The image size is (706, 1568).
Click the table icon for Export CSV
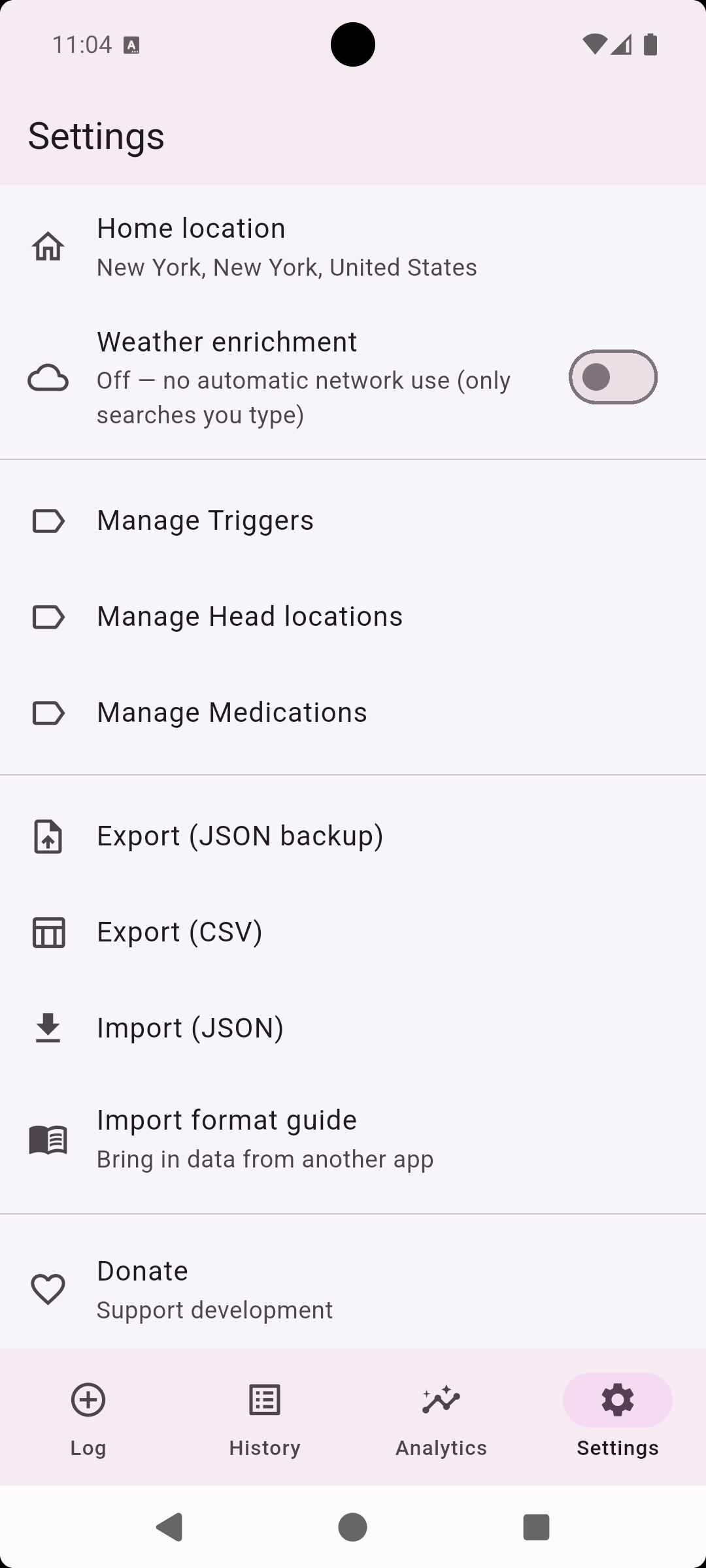(x=48, y=932)
